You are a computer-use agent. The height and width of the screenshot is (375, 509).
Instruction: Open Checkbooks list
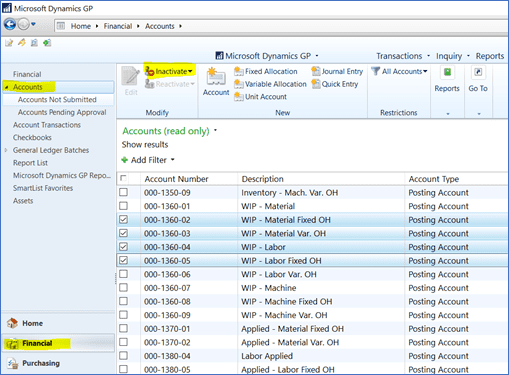32,138
